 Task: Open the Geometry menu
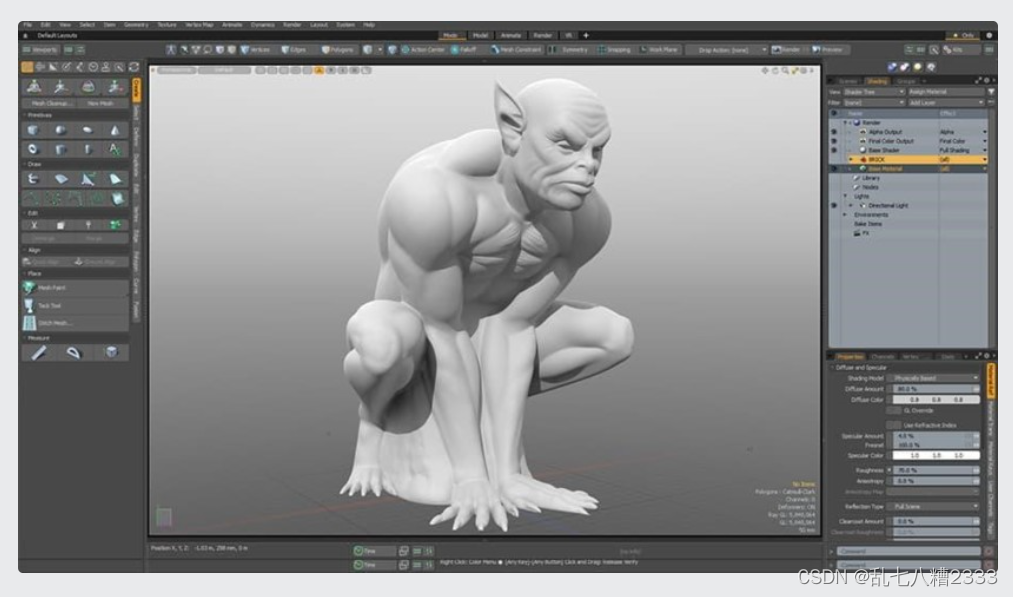(135, 23)
